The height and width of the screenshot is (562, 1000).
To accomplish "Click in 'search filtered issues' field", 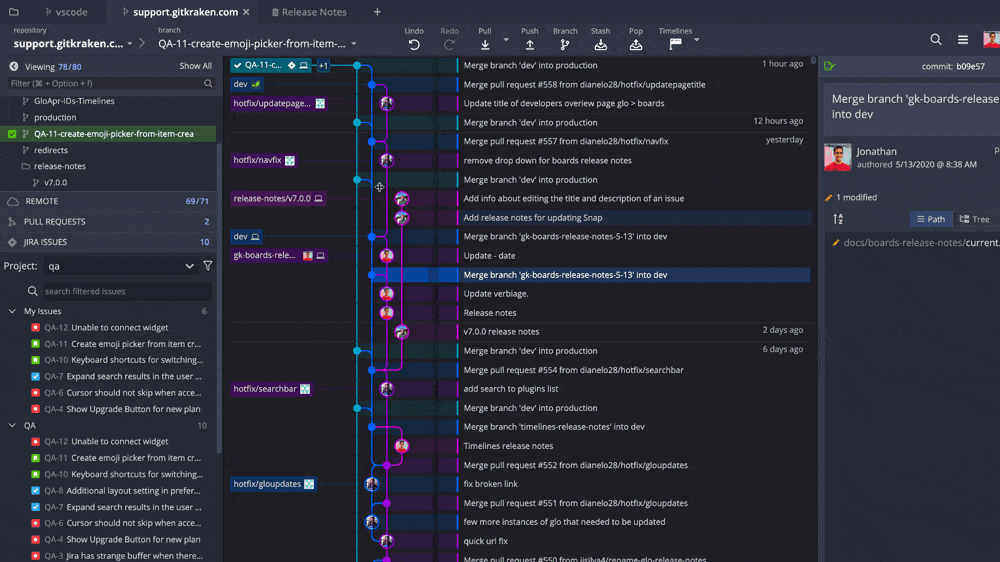I will point(126,291).
